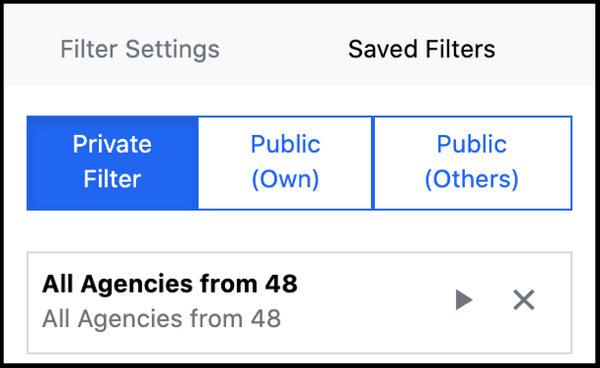Remove saved filter with the X icon
Viewport: 600px width, 368px height.
click(x=523, y=300)
